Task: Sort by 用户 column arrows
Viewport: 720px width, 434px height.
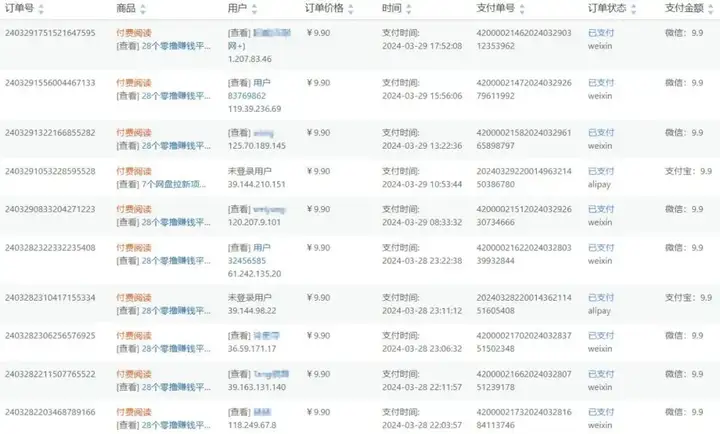Action: pyautogui.click(x=254, y=9)
